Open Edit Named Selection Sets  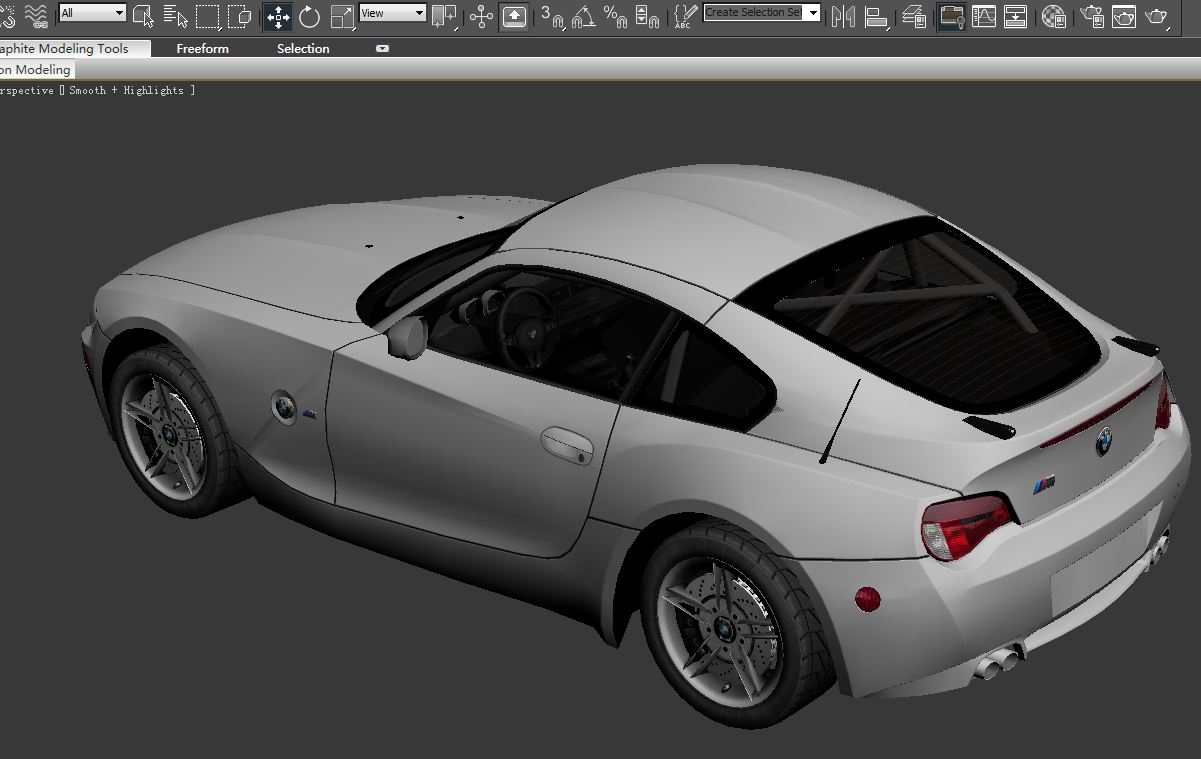685,16
